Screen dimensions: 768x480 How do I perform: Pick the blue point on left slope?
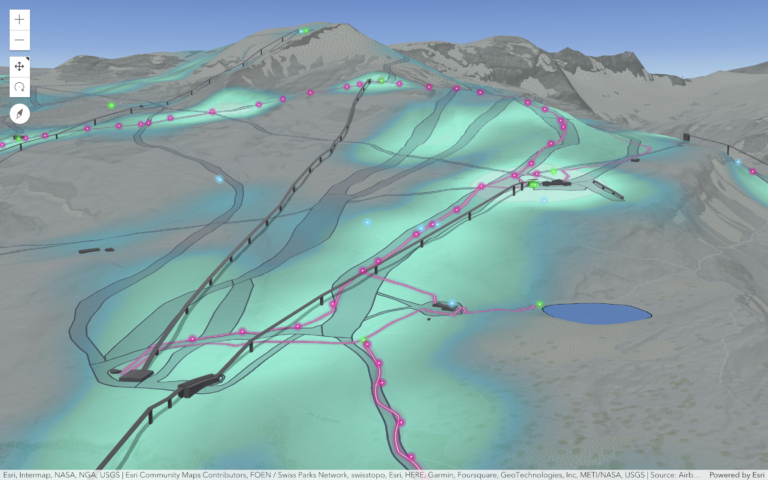[x=219, y=180]
